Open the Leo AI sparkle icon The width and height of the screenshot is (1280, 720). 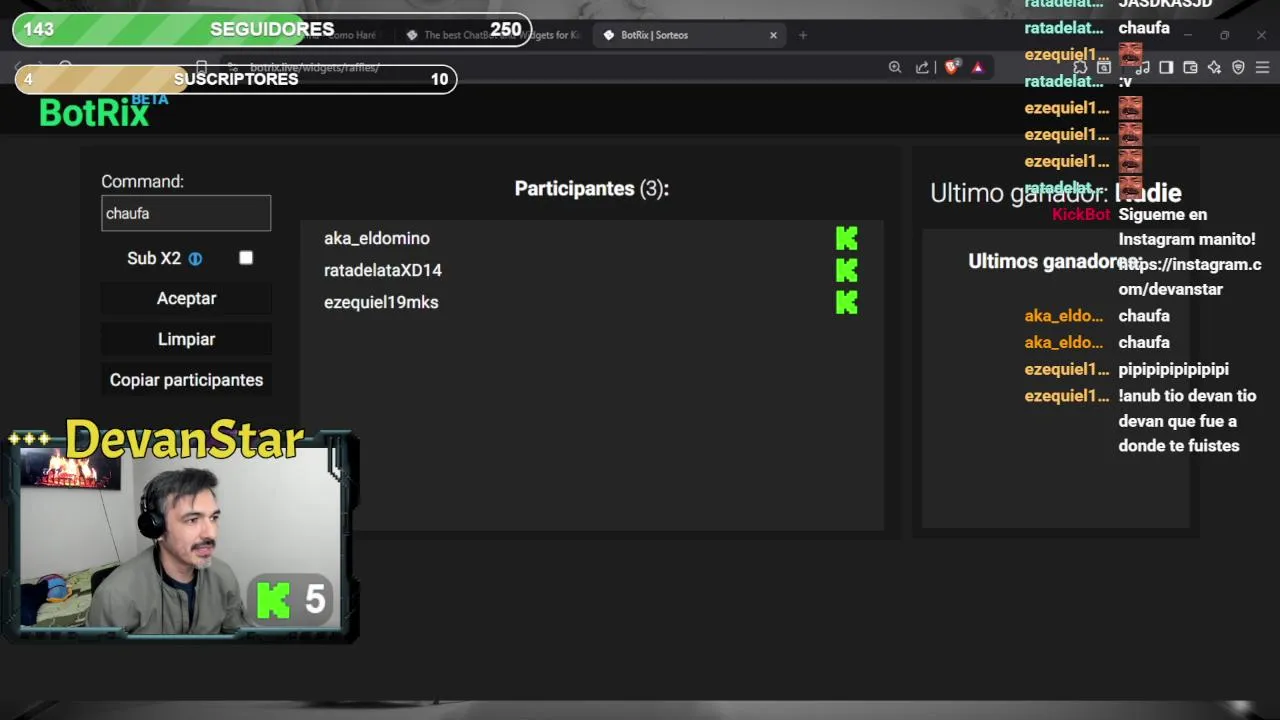pos(1214,67)
